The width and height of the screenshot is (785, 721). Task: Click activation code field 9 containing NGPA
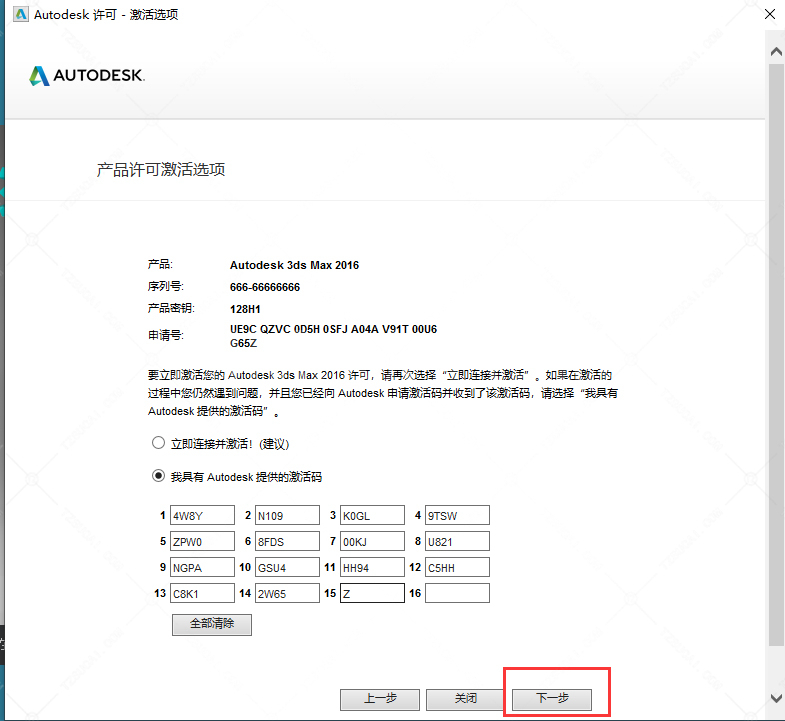tap(202, 567)
